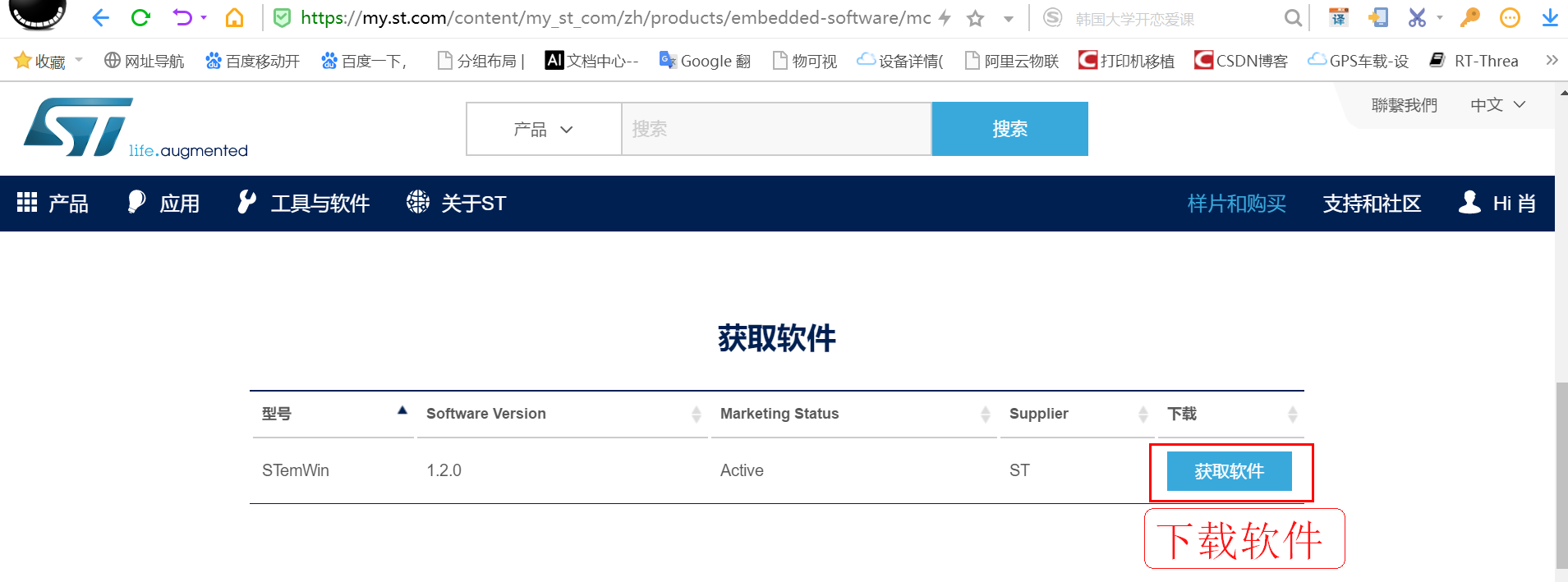
Task: Show more bookmarks with the double chevron
Action: click(x=1552, y=60)
